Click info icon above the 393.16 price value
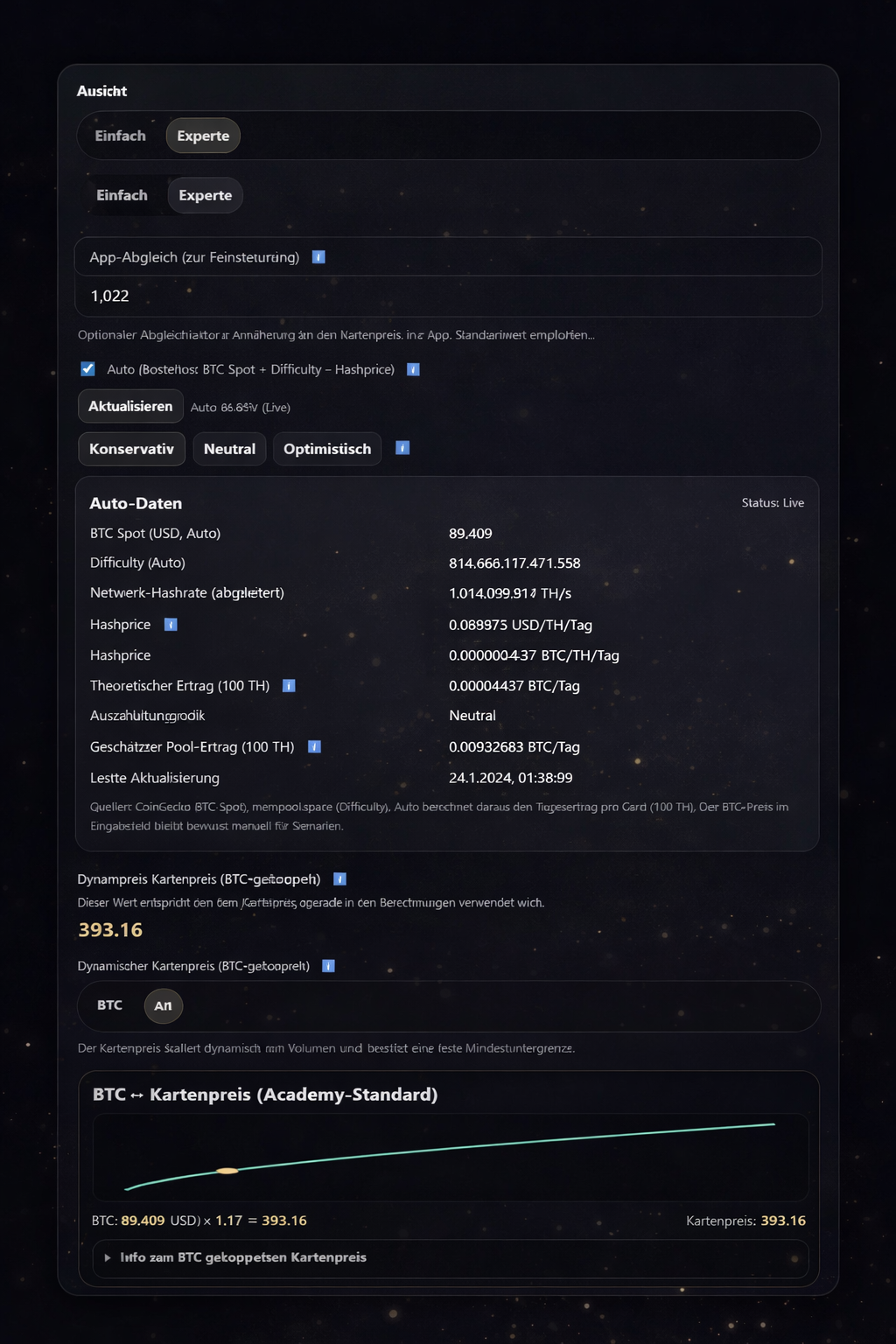Screen dimensions: 896x1344 340,878
